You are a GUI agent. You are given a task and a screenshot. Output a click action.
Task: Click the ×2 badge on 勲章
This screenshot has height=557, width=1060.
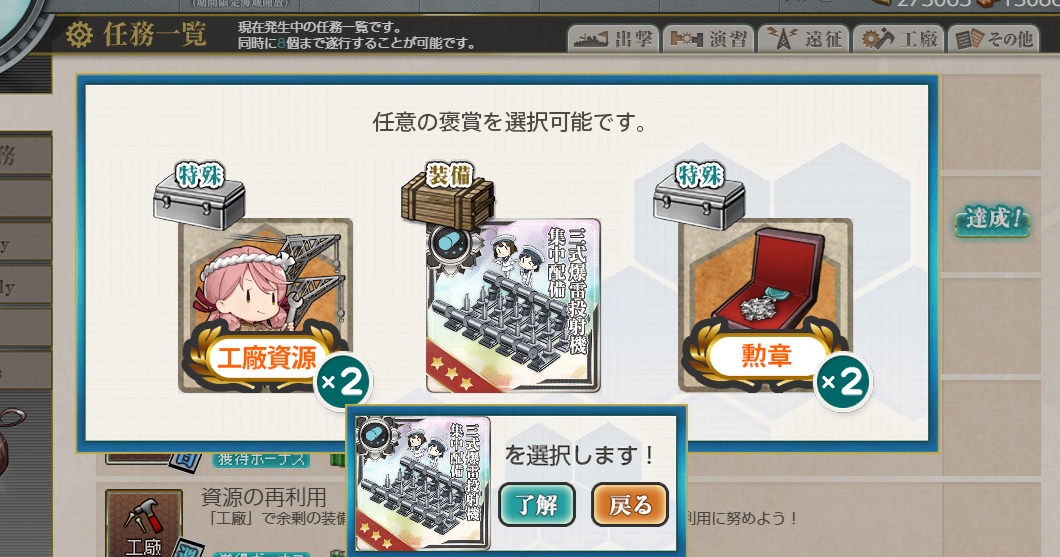[843, 383]
